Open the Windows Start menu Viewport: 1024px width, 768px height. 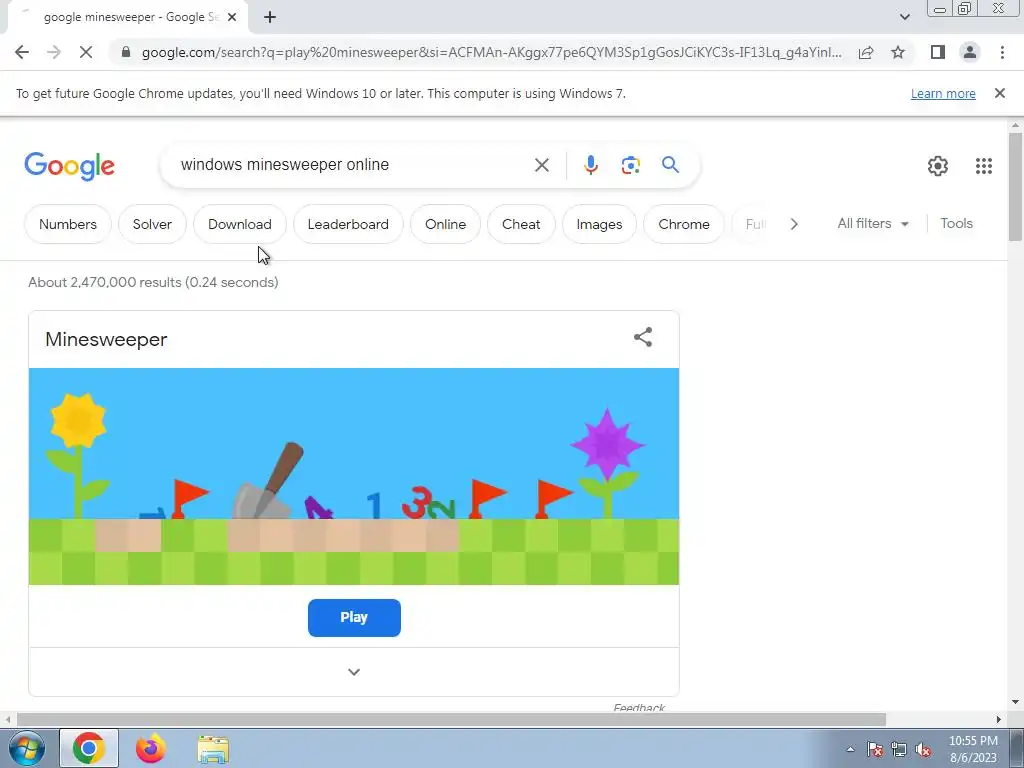(x=26, y=748)
